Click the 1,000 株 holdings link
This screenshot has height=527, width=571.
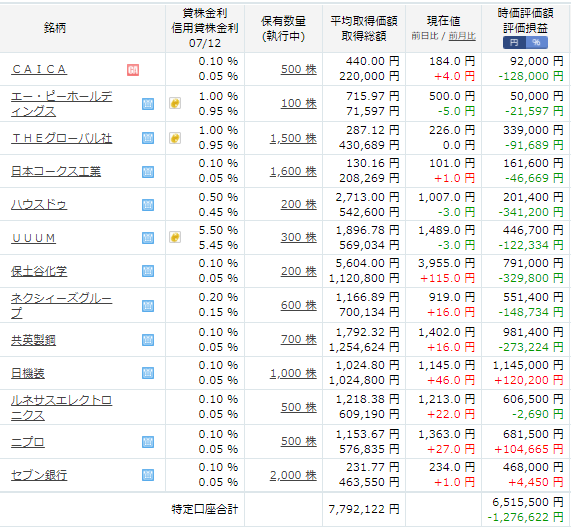coord(293,373)
